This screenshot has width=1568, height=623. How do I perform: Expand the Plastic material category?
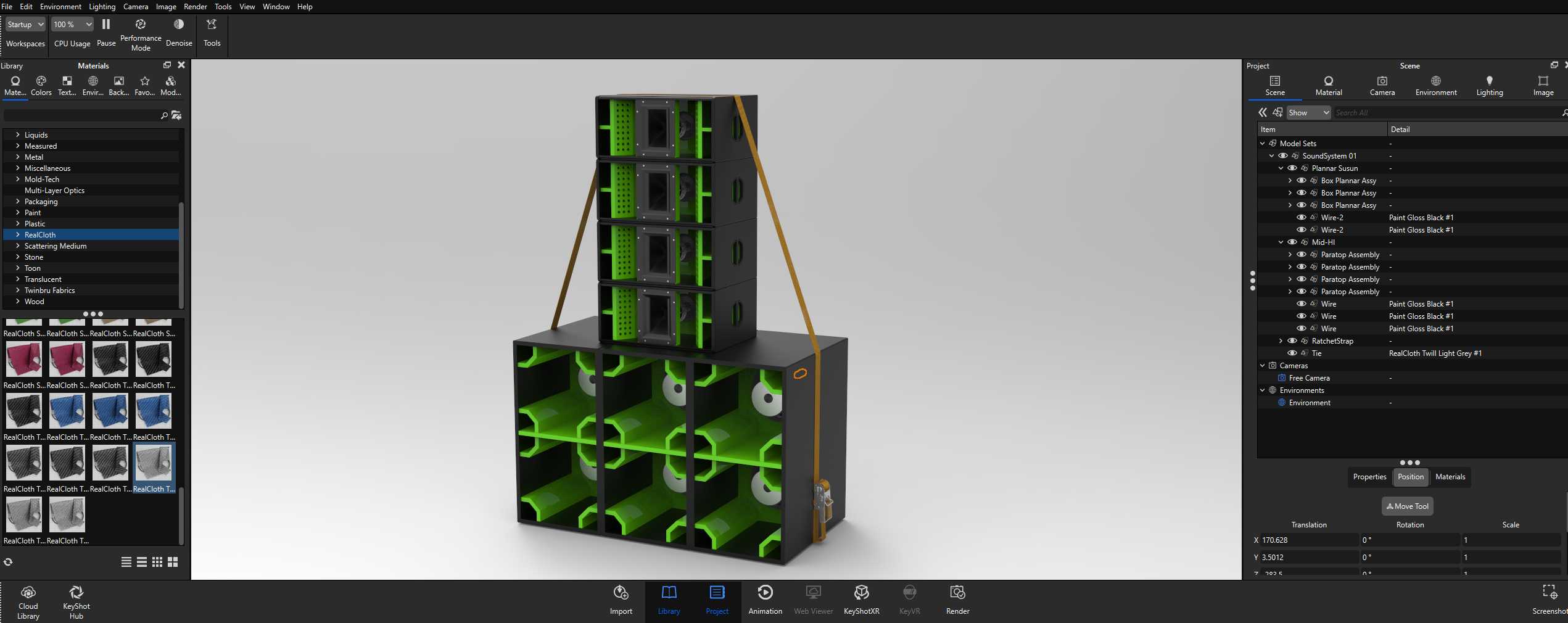pyautogui.click(x=18, y=224)
